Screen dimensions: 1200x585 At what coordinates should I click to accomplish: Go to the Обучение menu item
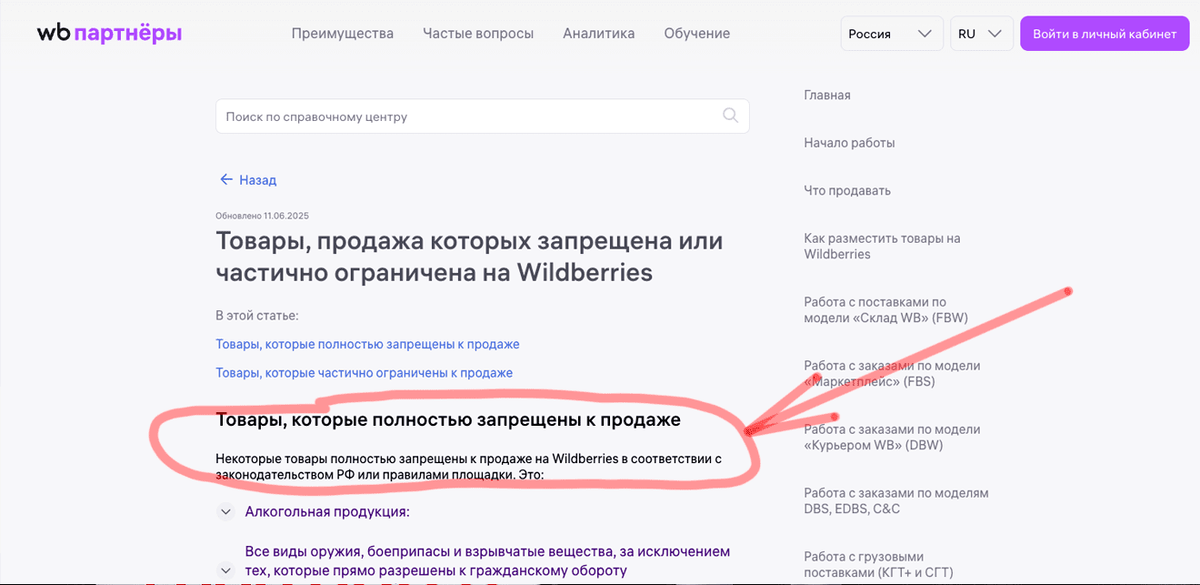tap(697, 33)
